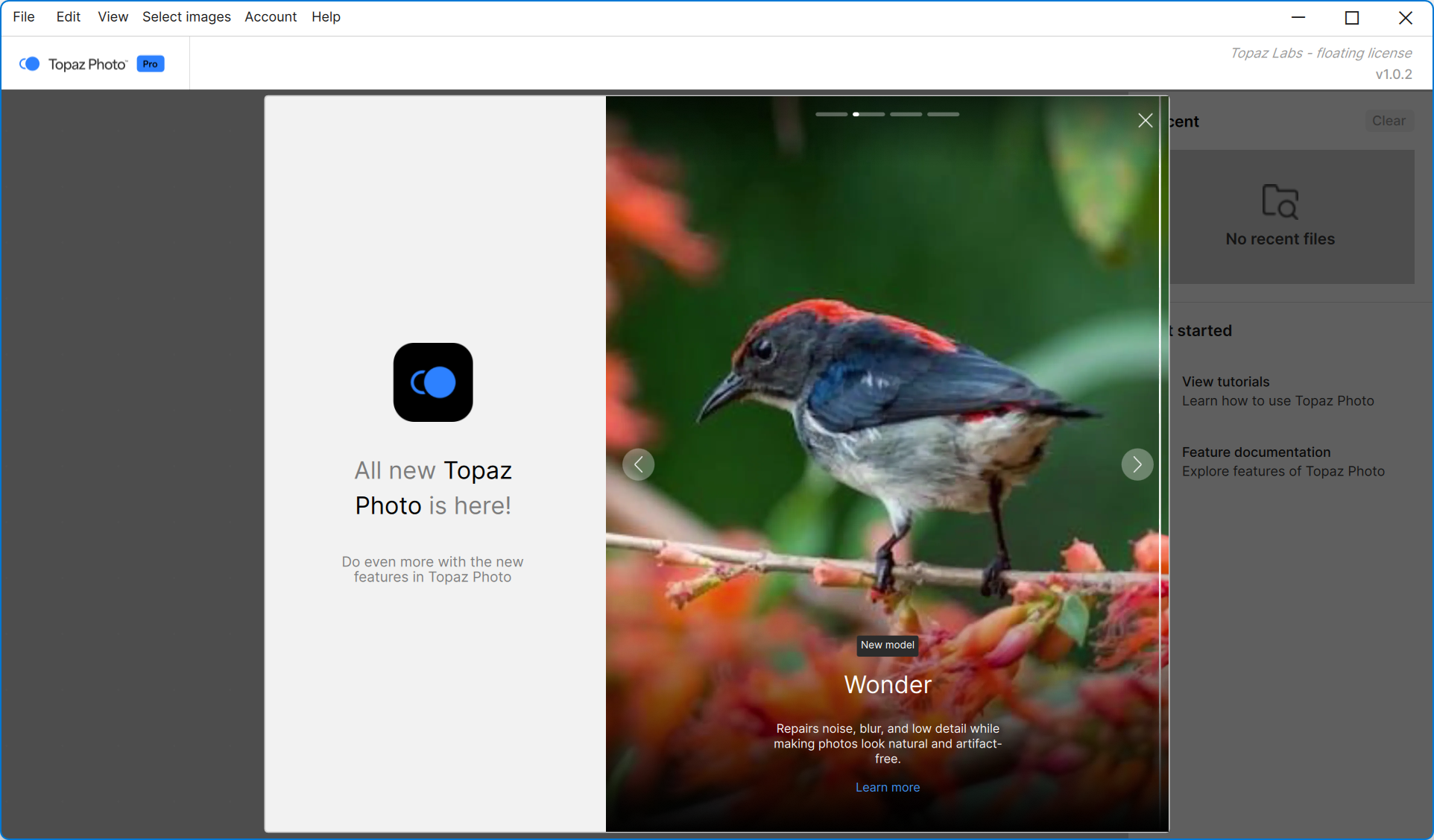Open the View menu
1434x840 pixels.
point(113,16)
